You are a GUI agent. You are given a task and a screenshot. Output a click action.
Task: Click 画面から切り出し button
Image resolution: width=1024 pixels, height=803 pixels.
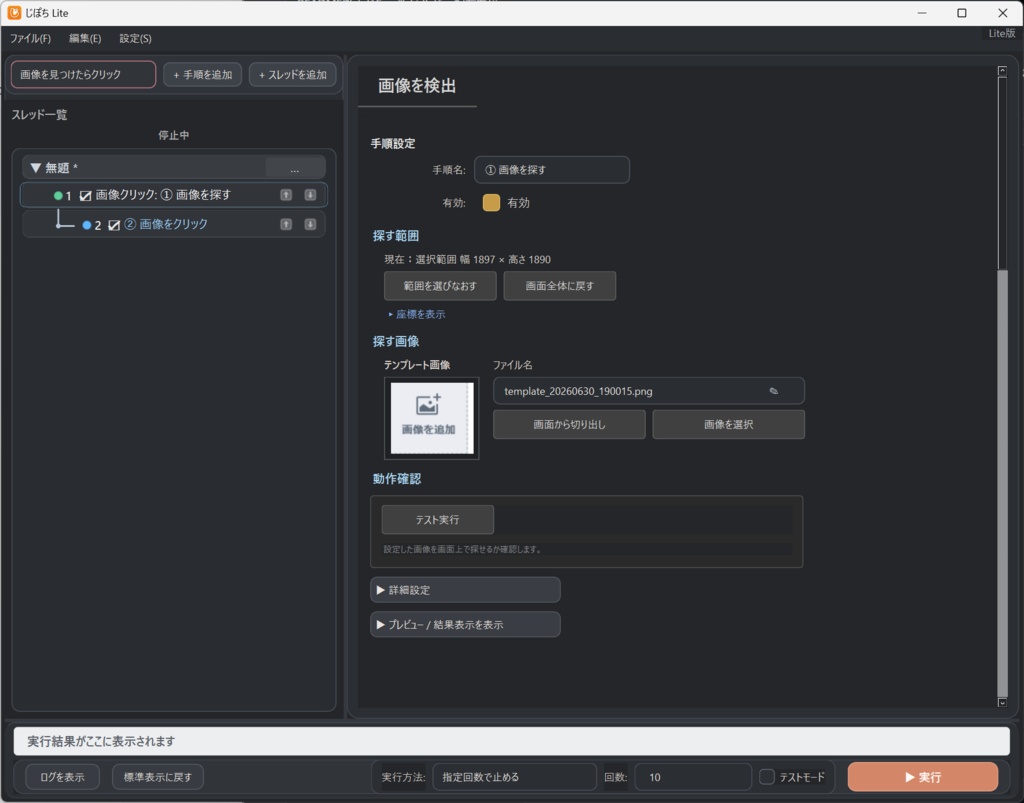[x=569, y=424]
